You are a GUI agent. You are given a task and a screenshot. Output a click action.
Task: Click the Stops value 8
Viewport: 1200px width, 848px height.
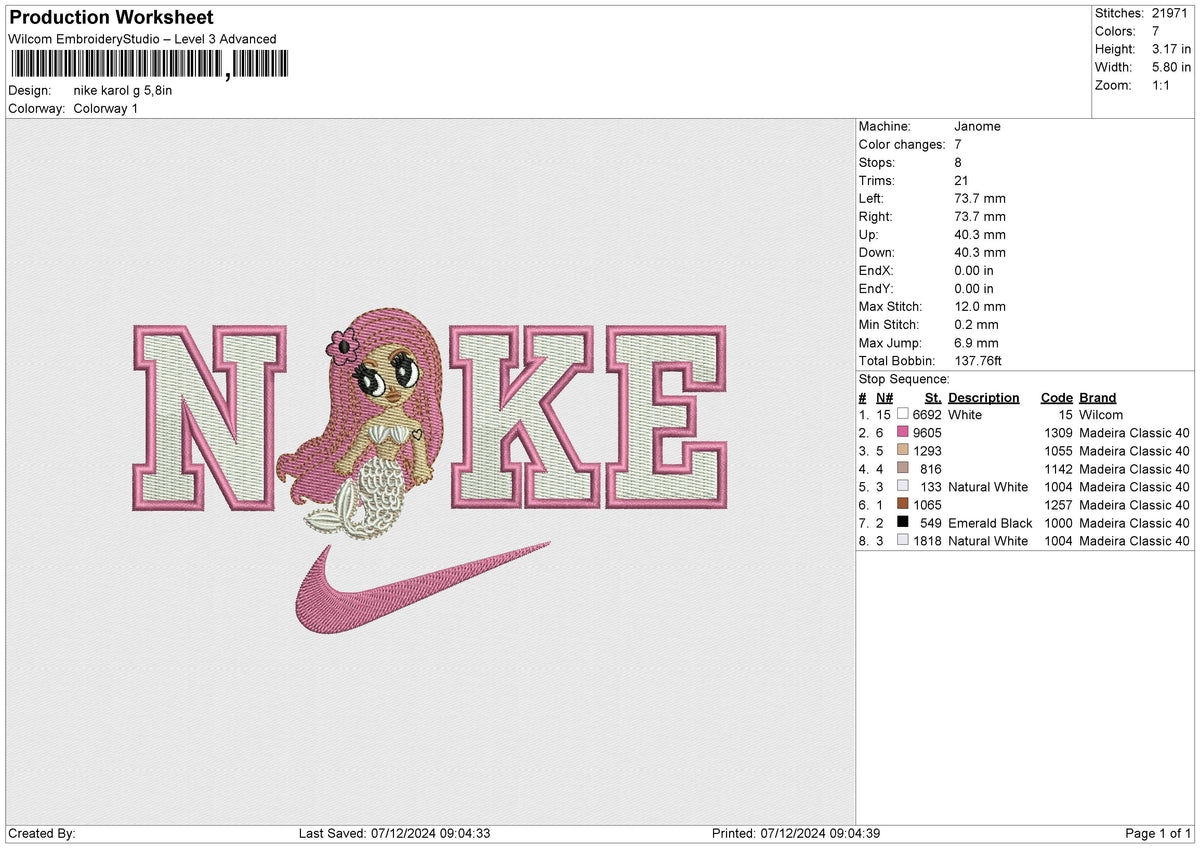(958, 162)
